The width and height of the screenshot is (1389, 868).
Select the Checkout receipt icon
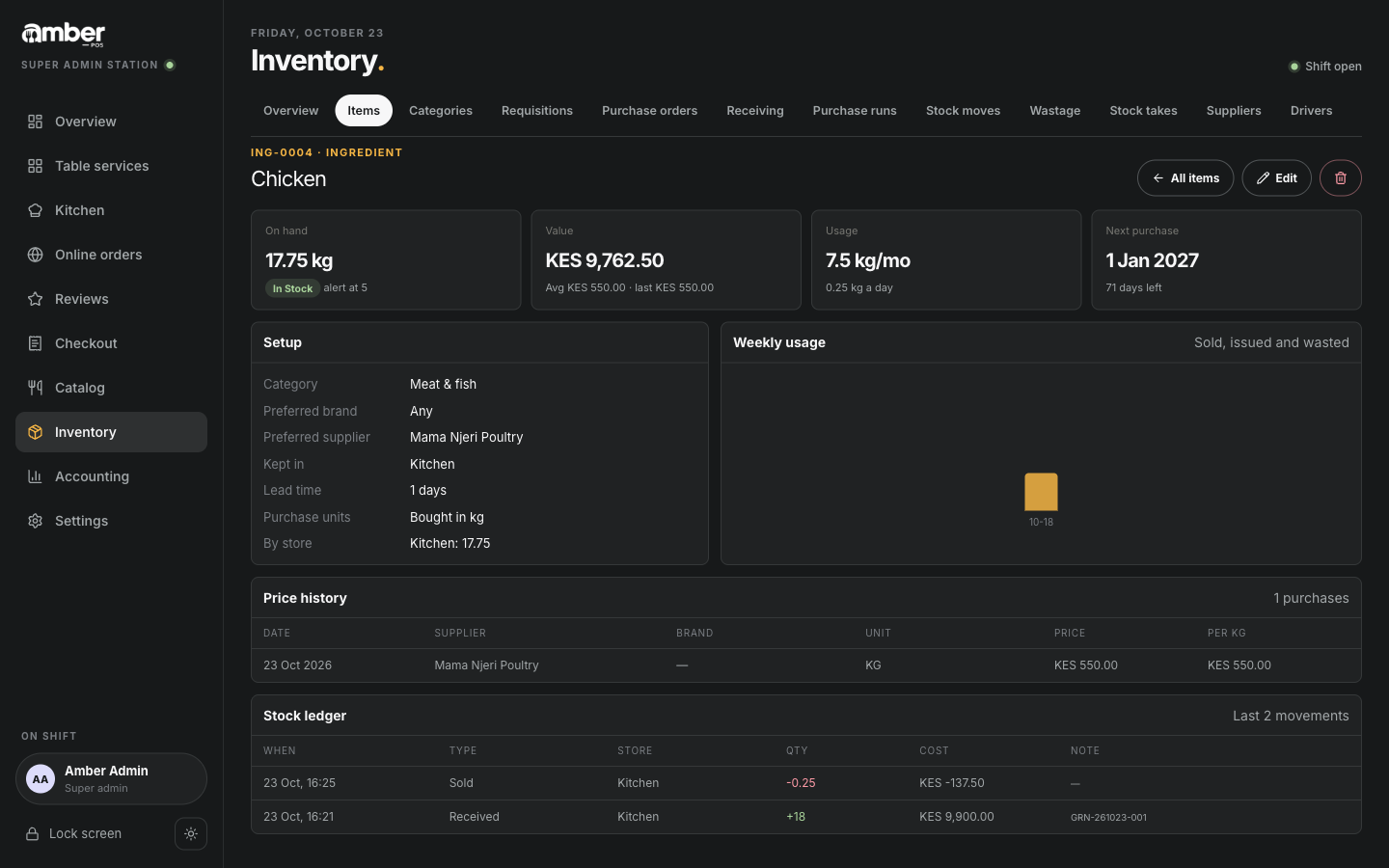coord(35,343)
